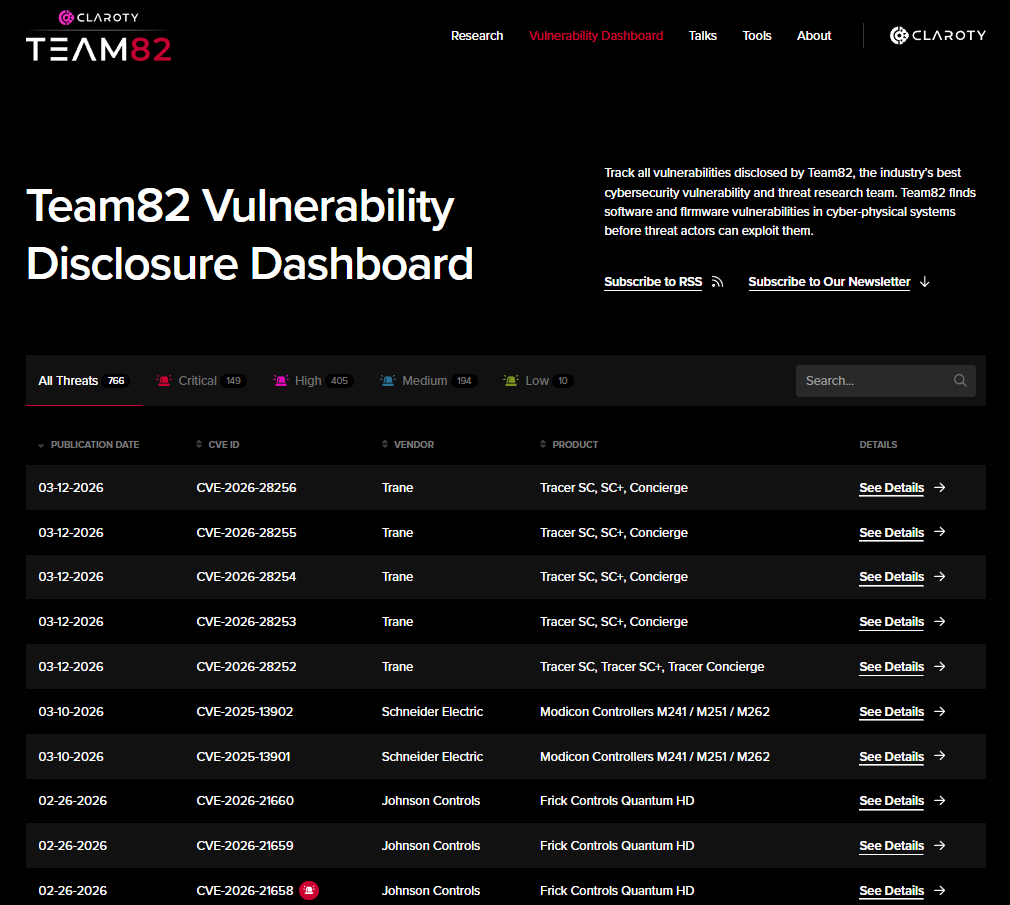The width and height of the screenshot is (1010, 905).
Task: Focus the Search input field
Action: [886, 381]
